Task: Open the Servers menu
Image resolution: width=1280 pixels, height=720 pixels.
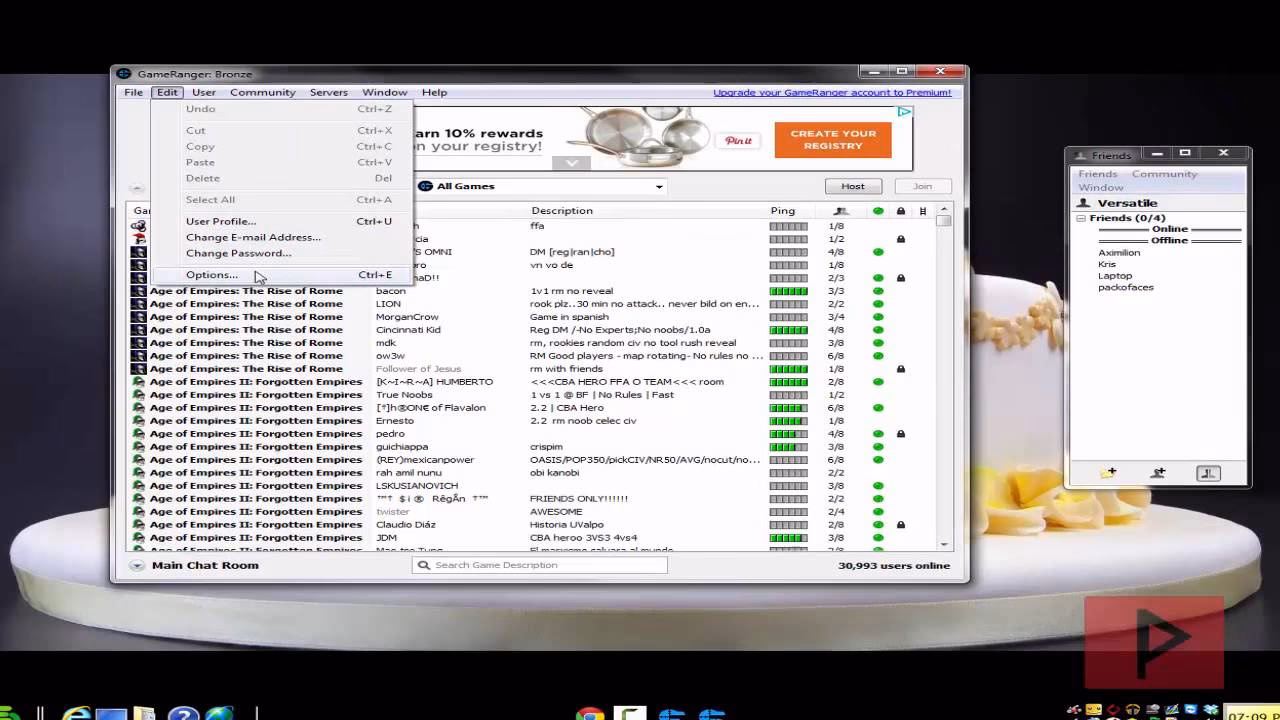Action: (x=329, y=92)
